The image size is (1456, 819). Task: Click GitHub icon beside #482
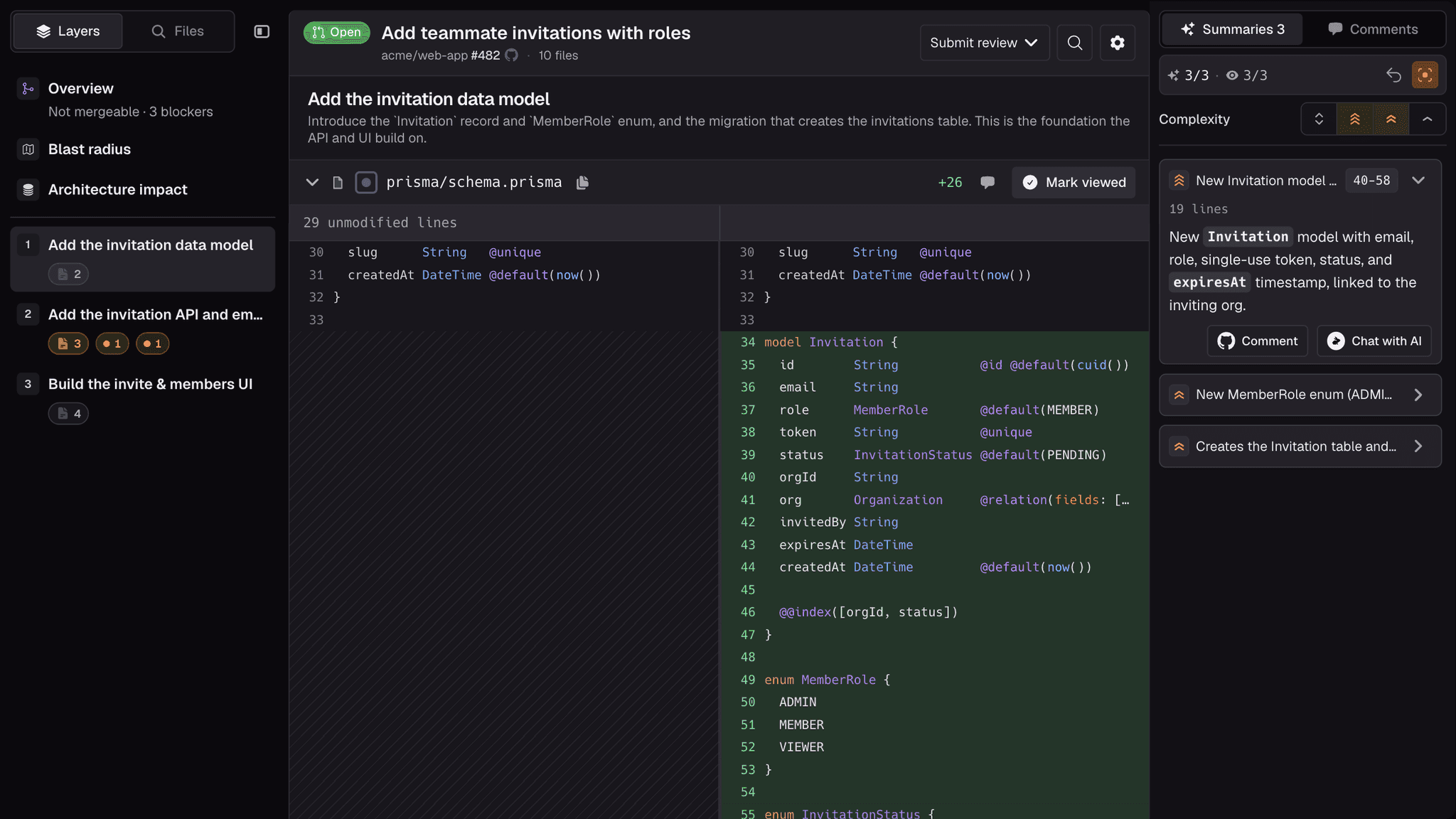click(511, 55)
